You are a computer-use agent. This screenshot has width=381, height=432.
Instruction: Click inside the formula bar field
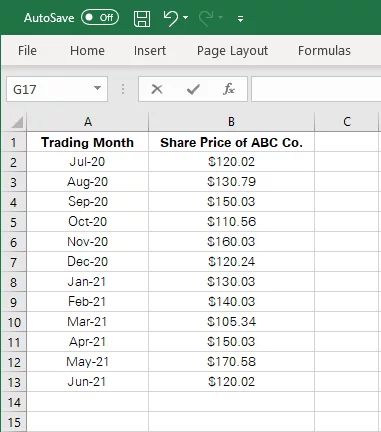coord(316,89)
